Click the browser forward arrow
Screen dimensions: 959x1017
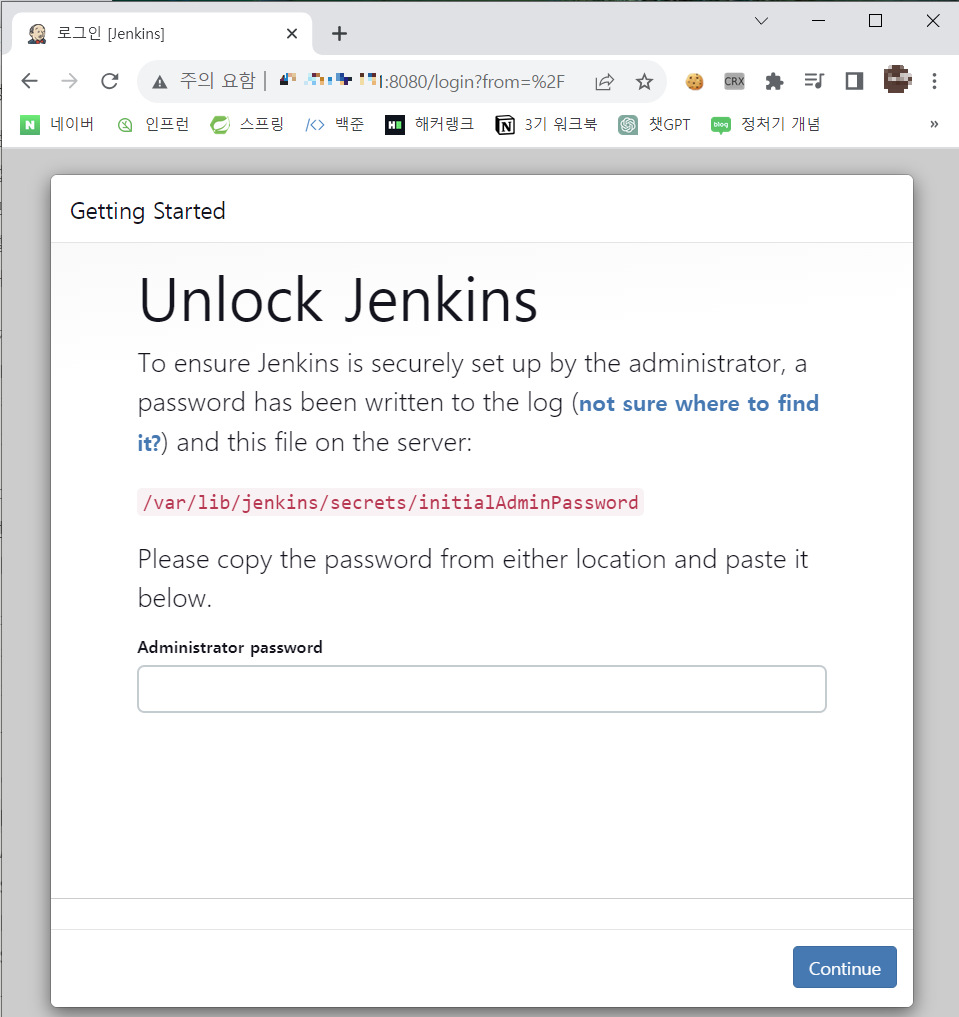(x=69, y=81)
